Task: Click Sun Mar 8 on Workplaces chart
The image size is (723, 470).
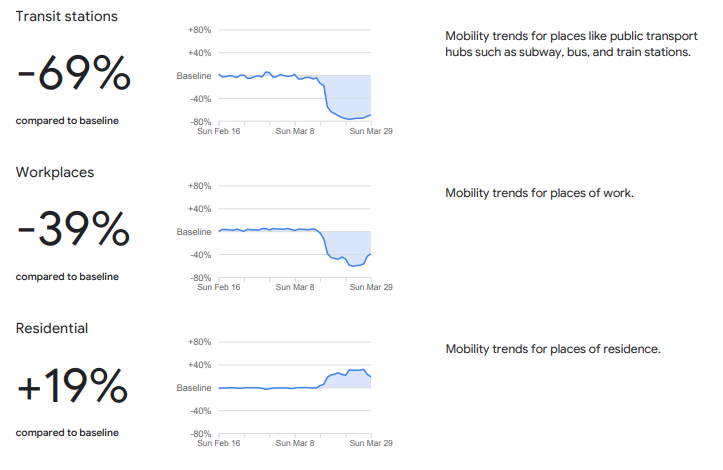Action: [x=295, y=287]
